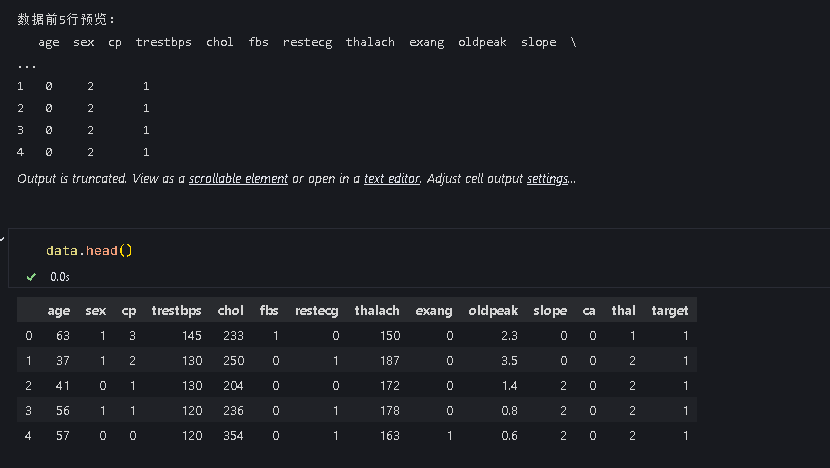Click oldpeak value 3.5
Screen dimensions: 830x468
pyautogui.click(x=509, y=361)
